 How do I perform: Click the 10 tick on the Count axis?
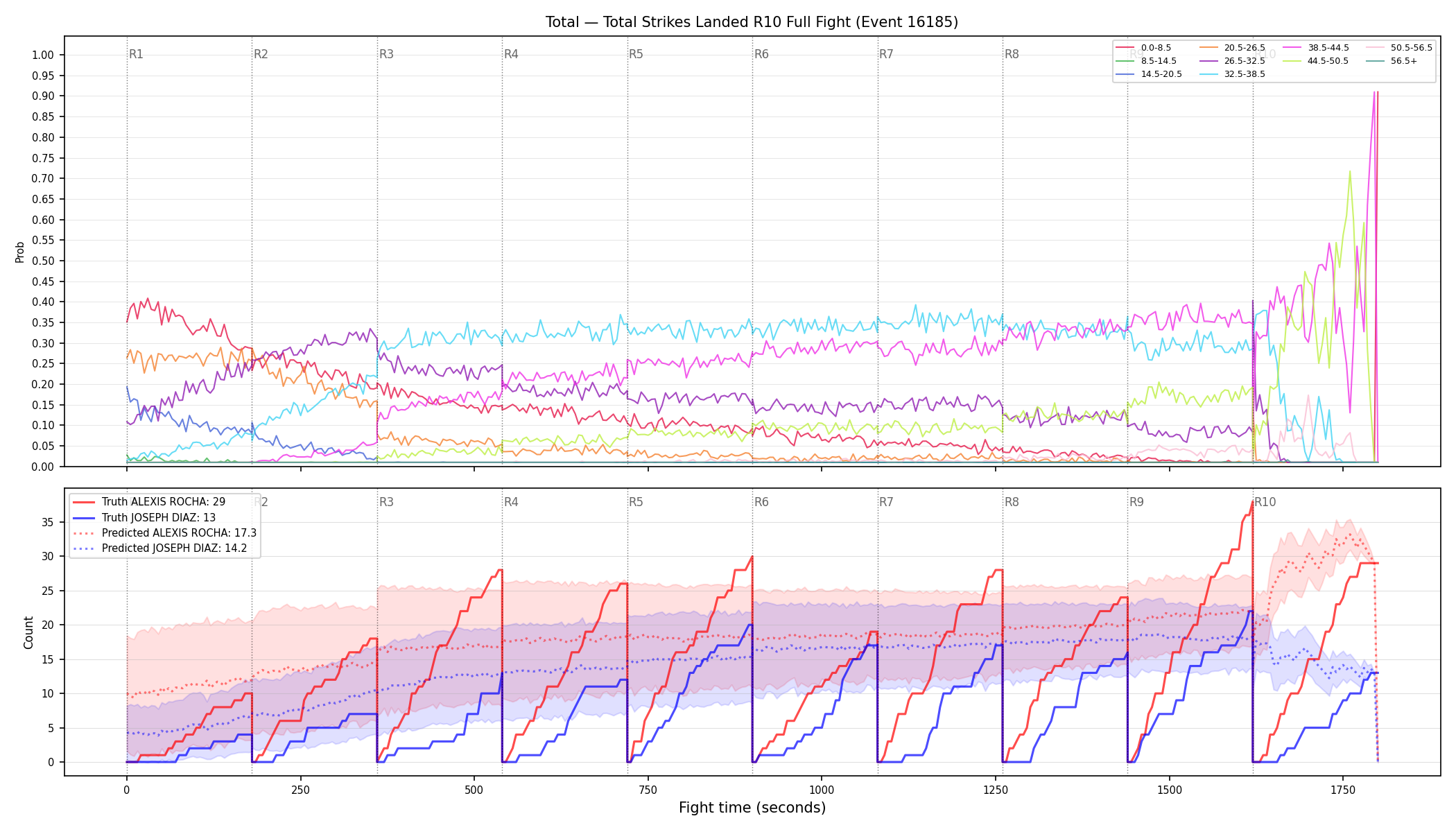click(48, 694)
